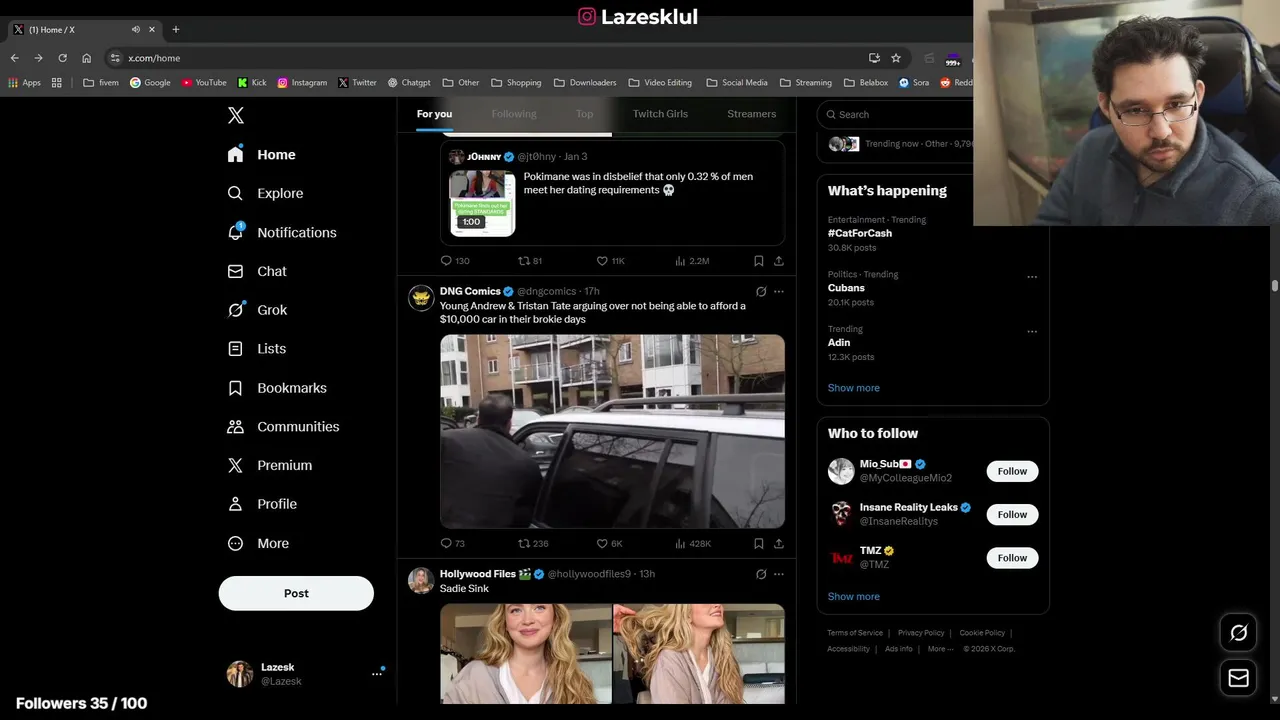
Task: Switch to the For you tab
Action: pyautogui.click(x=434, y=114)
